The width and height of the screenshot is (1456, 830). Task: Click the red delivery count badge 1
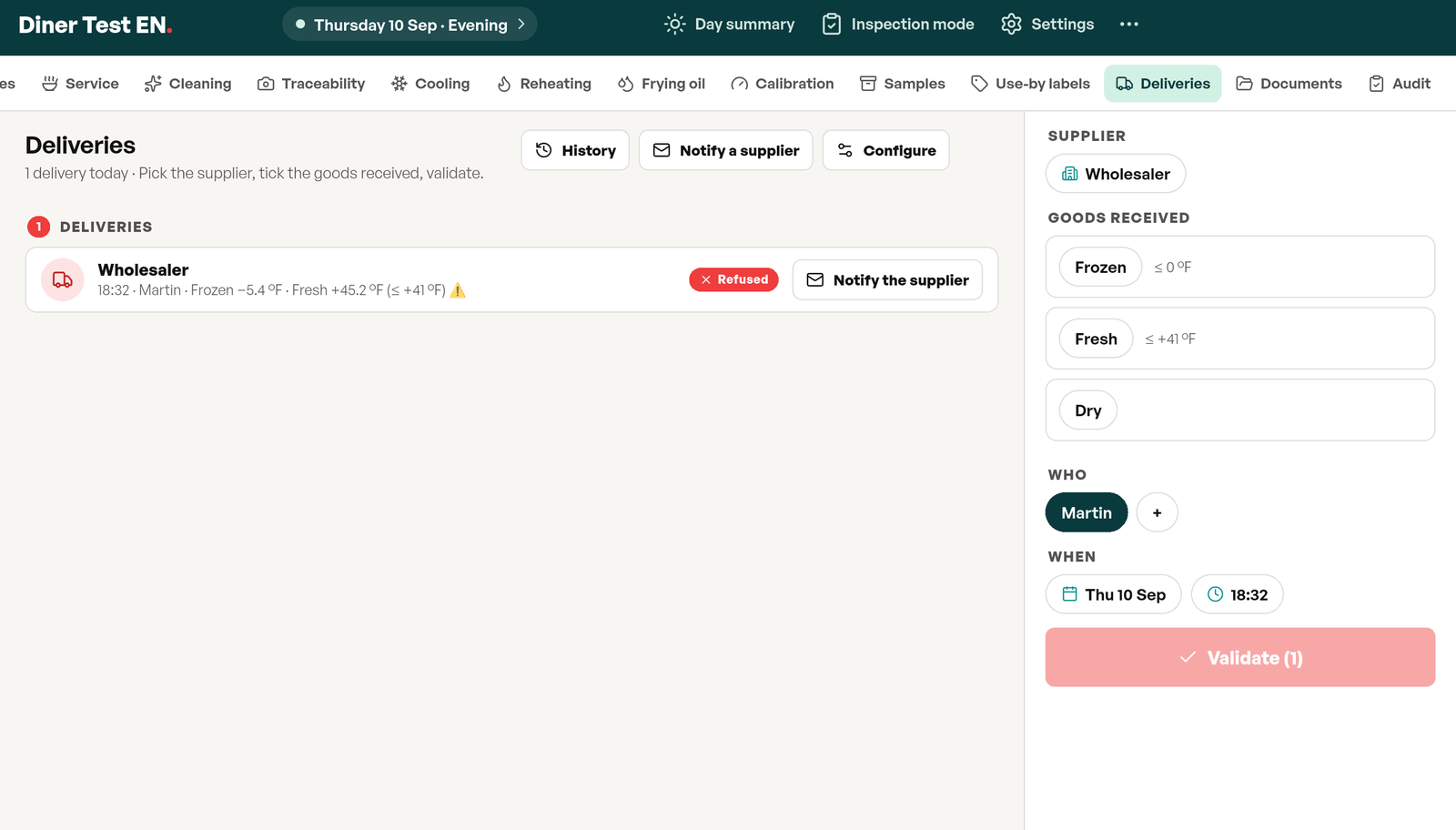[x=38, y=227]
